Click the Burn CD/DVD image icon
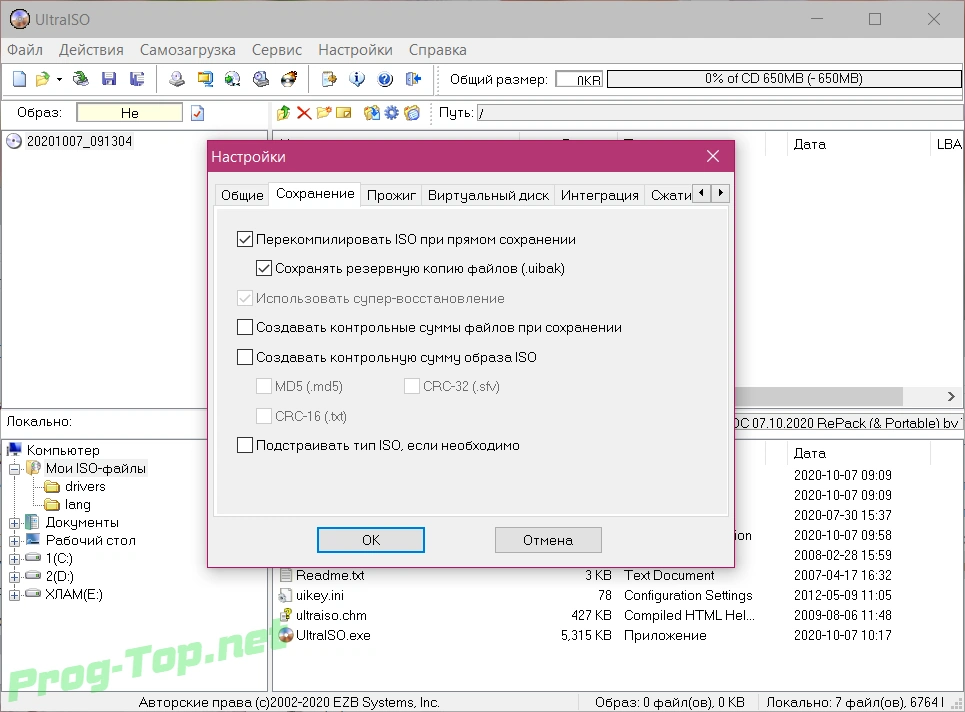The image size is (965, 712). coord(289,79)
